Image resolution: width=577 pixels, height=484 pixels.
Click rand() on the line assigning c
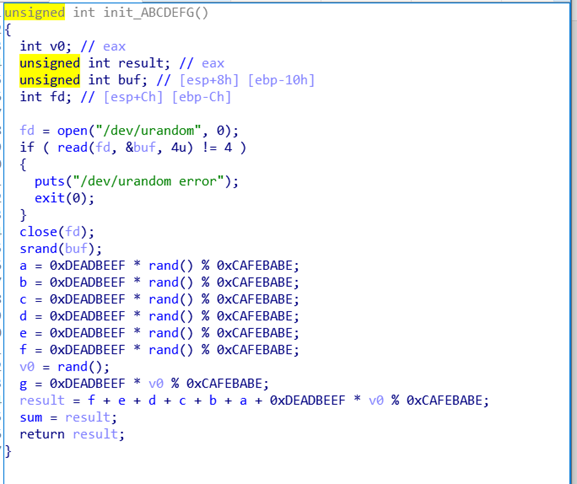[x=171, y=300]
